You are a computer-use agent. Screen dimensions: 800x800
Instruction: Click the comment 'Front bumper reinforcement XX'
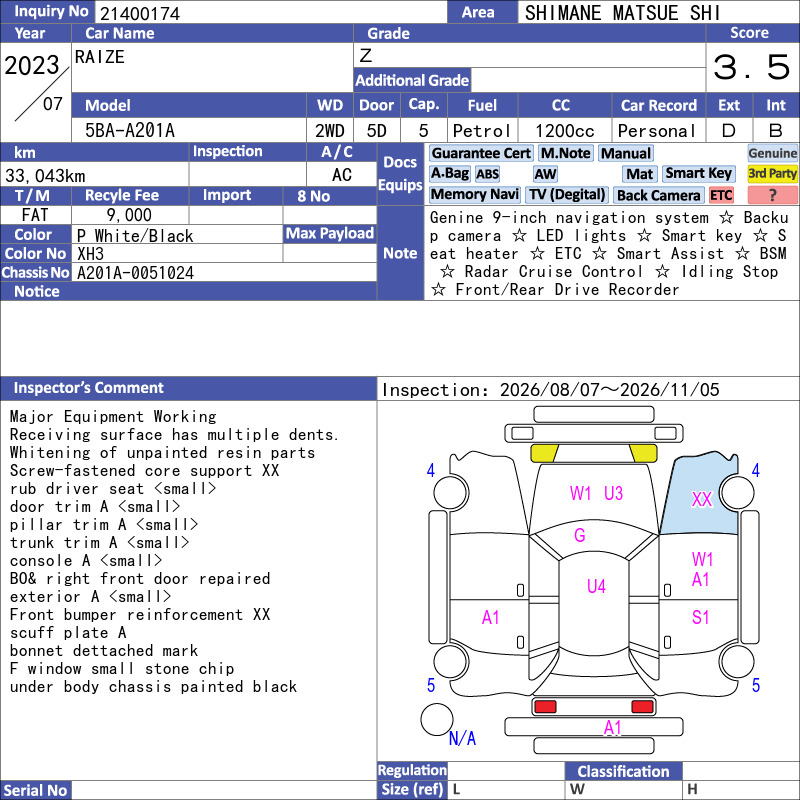pos(140,615)
